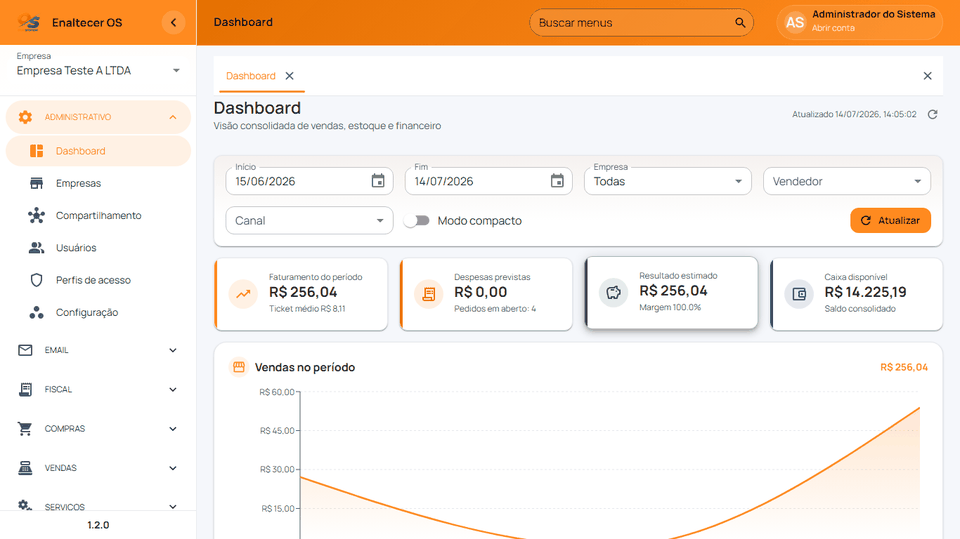Collapse the sidebar with the chevron button
Image resolution: width=960 pixels, height=539 pixels.
coord(173,23)
